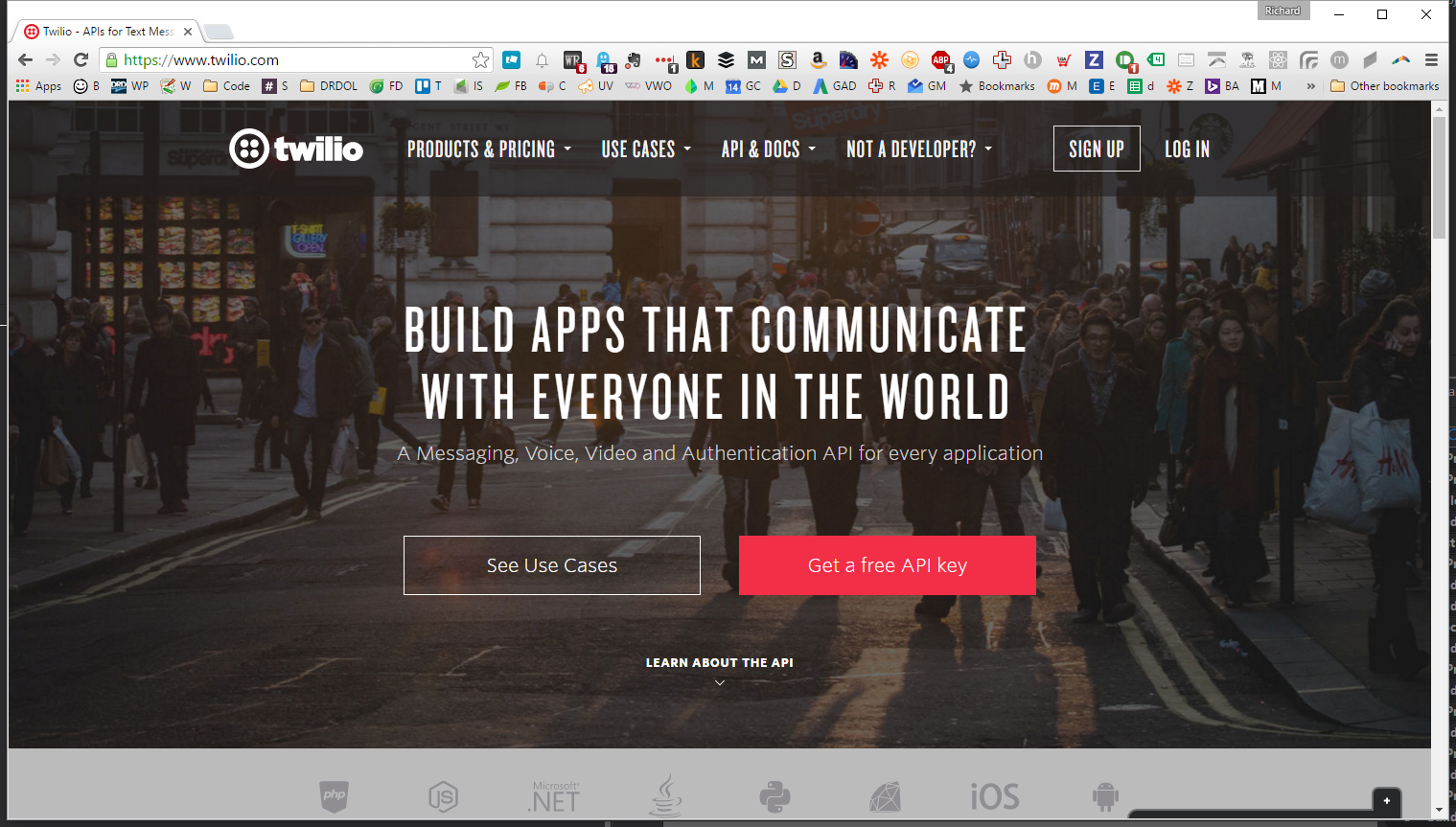Open the DRDOL bookmarks folder
The height and width of the screenshot is (827, 1456).
(329, 86)
